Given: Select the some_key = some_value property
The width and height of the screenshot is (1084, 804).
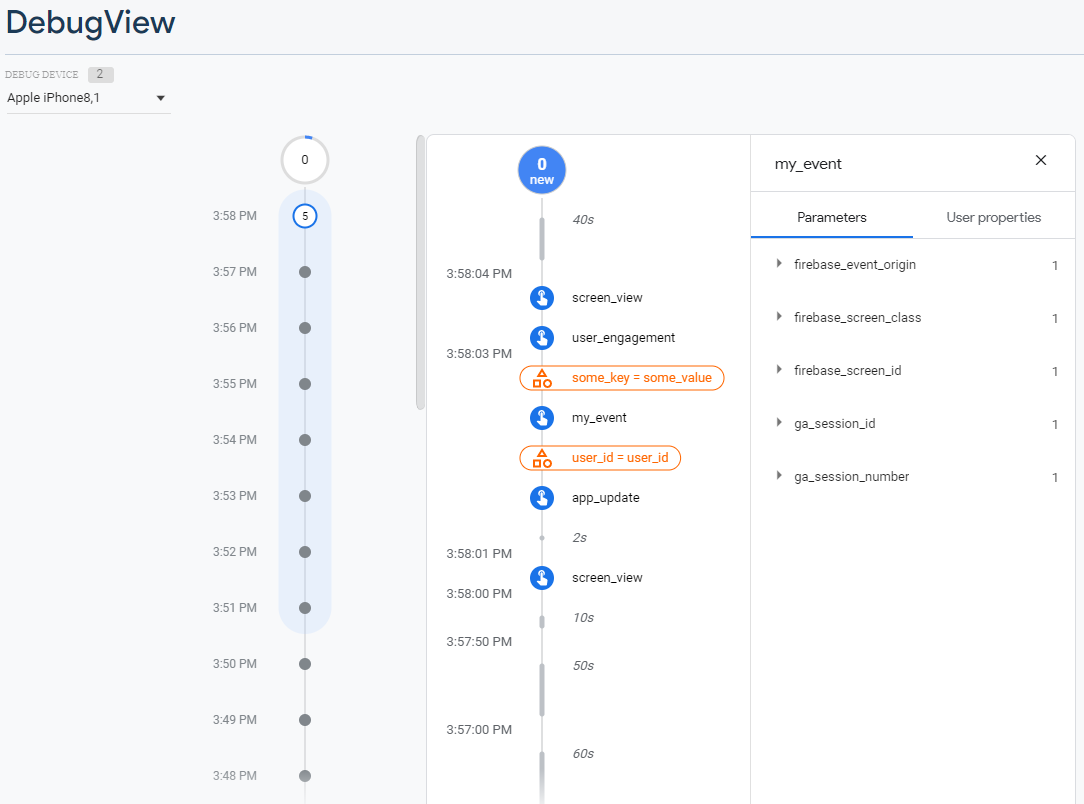Looking at the screenshot, I should 622,378.
